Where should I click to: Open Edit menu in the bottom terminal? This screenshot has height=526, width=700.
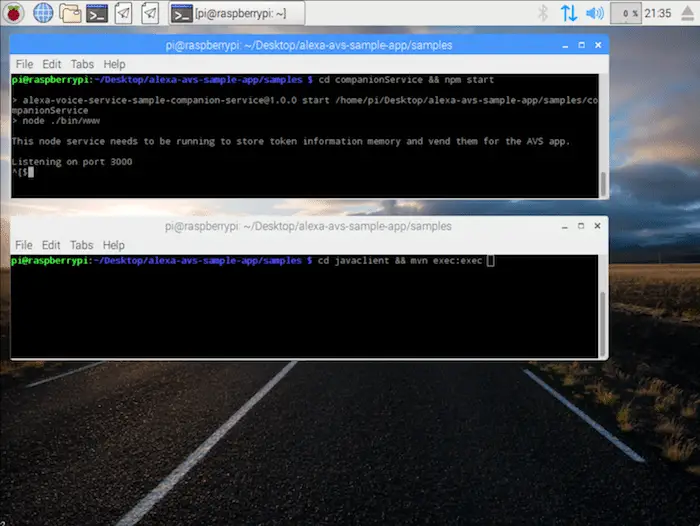pos(51,245)
